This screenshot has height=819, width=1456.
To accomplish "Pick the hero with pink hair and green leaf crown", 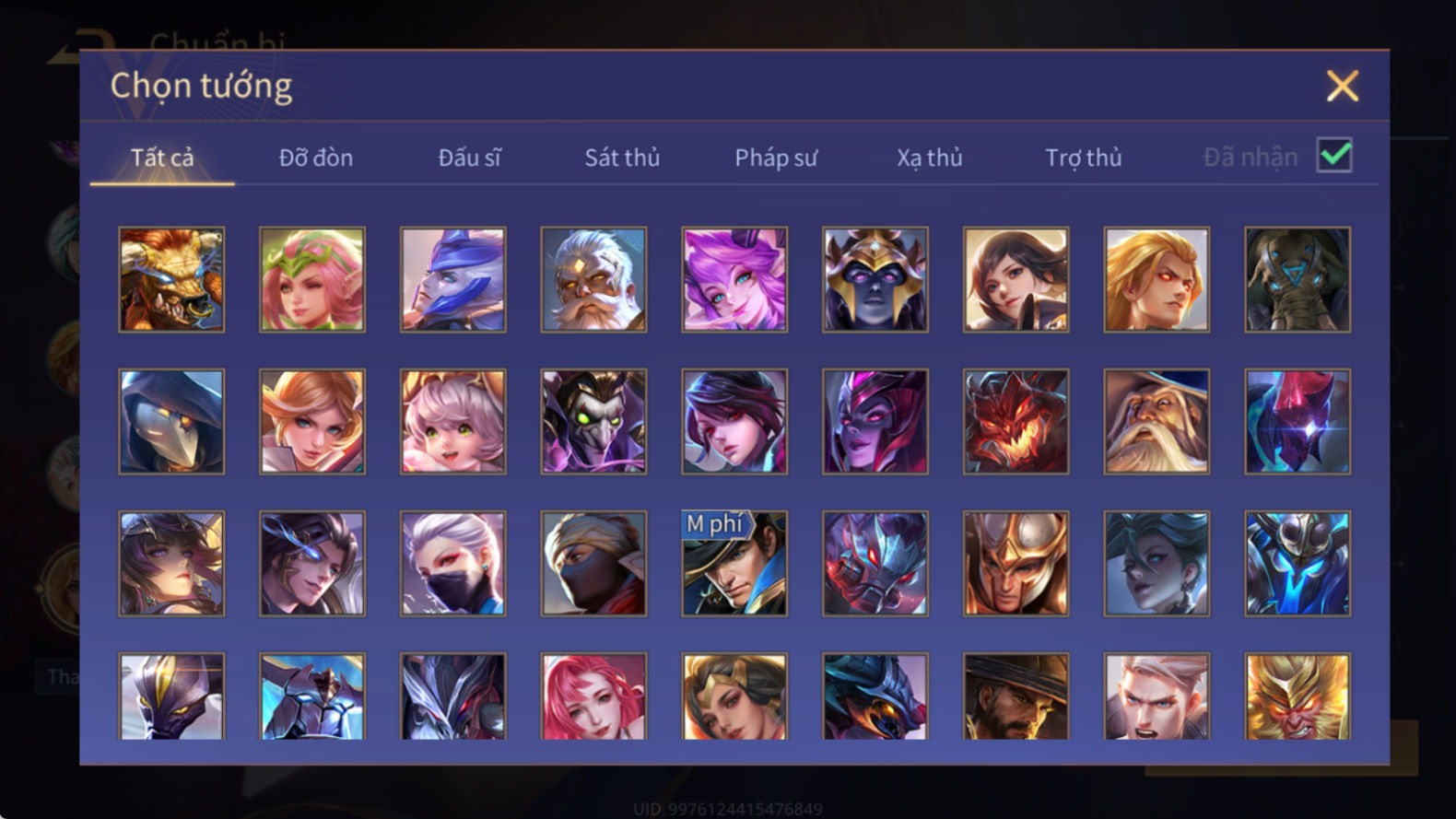I will point(312,280).
